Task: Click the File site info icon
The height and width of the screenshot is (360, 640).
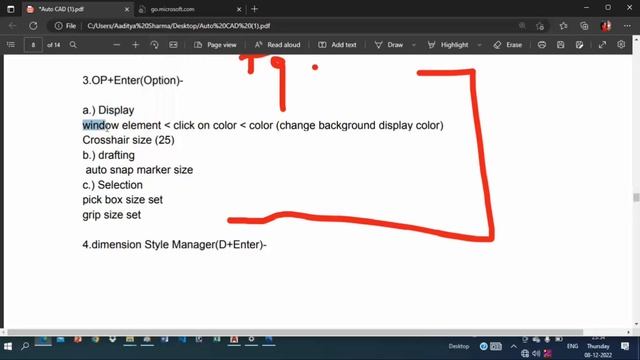Action: pos(65,26)
